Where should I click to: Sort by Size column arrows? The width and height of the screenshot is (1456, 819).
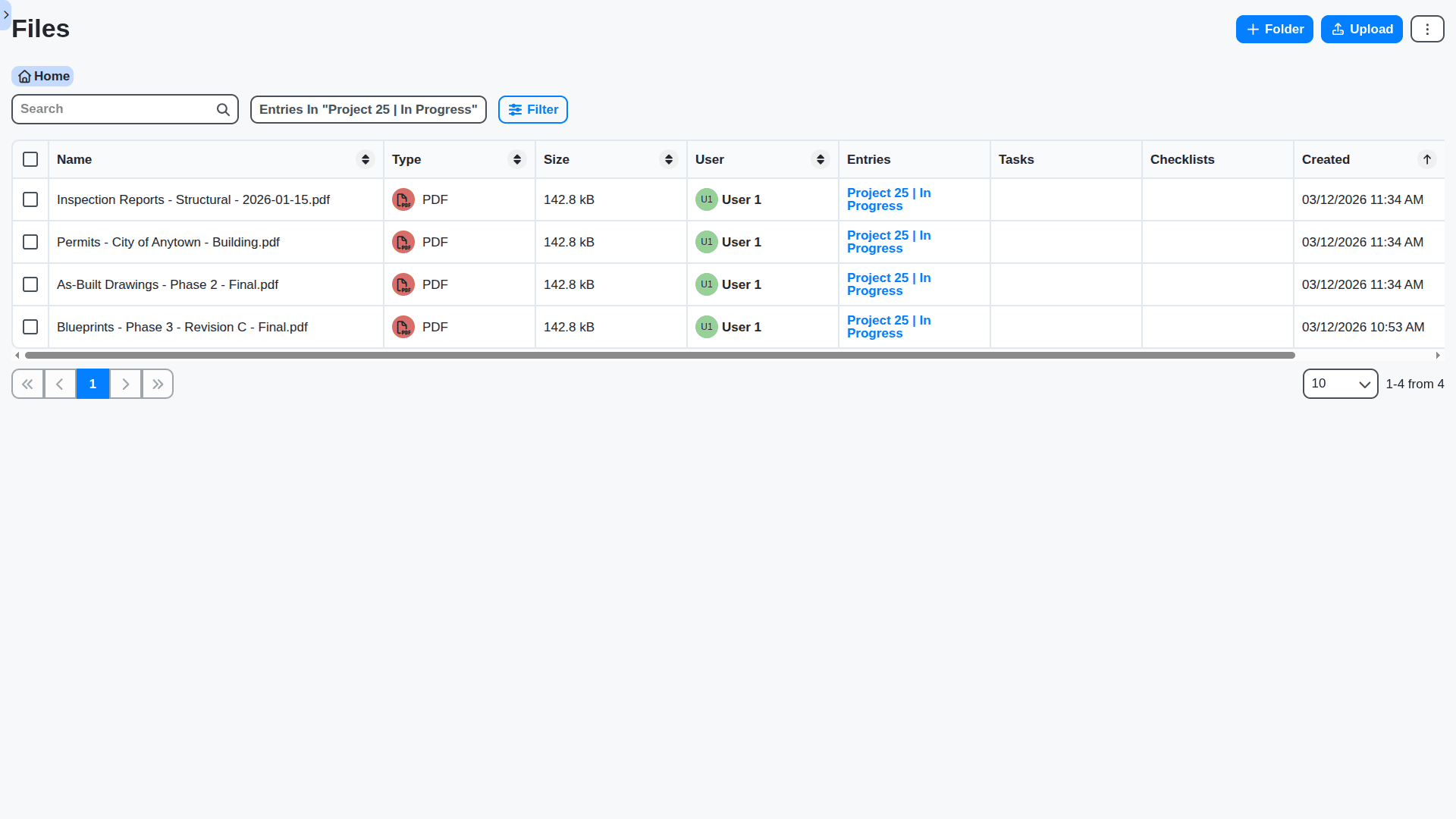click(669, 160)
